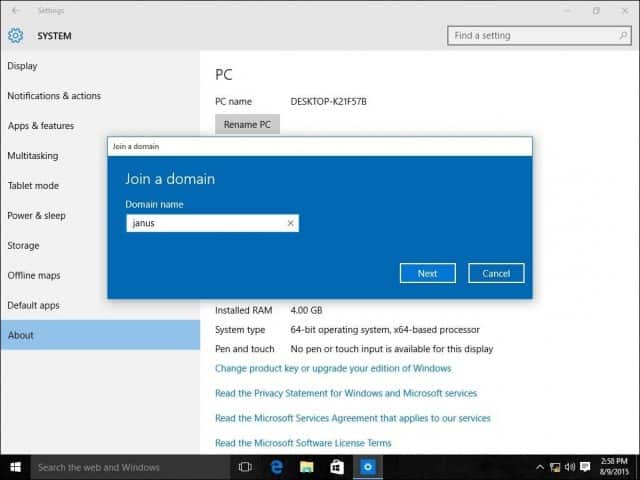Viewport: 640px width, 480px height.
Task: Open the Windows Start menu
Action: point(16,467)
